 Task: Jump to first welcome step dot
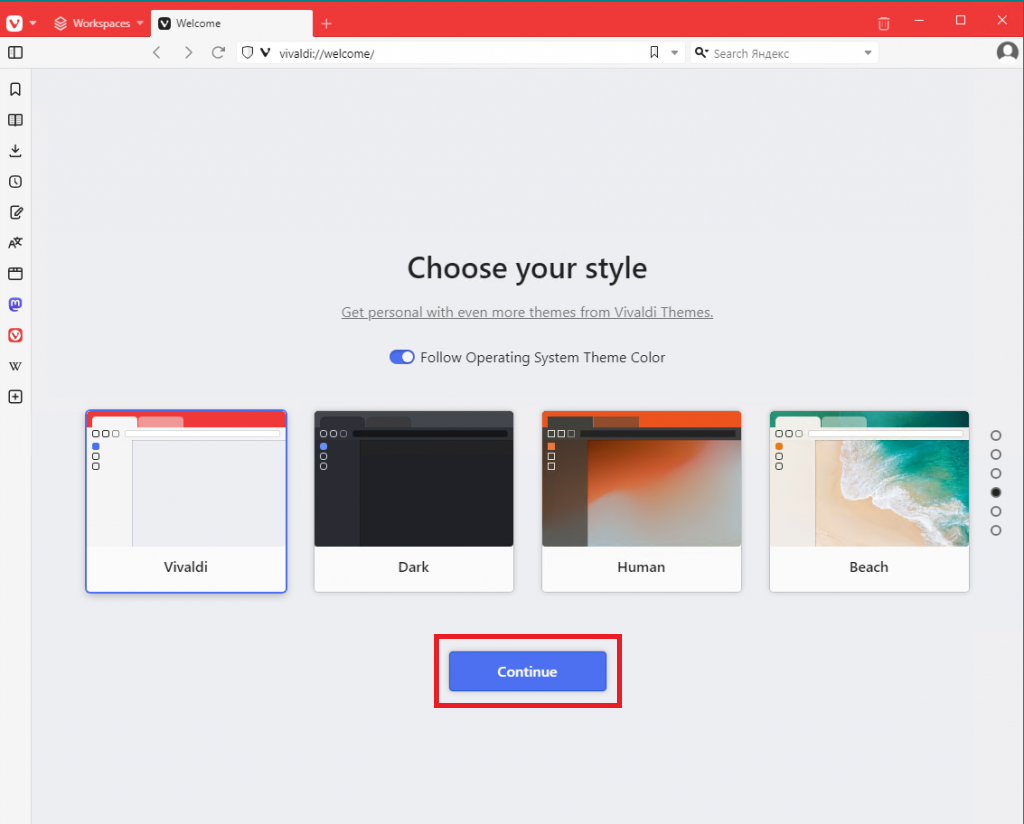[x=996, y=436]
